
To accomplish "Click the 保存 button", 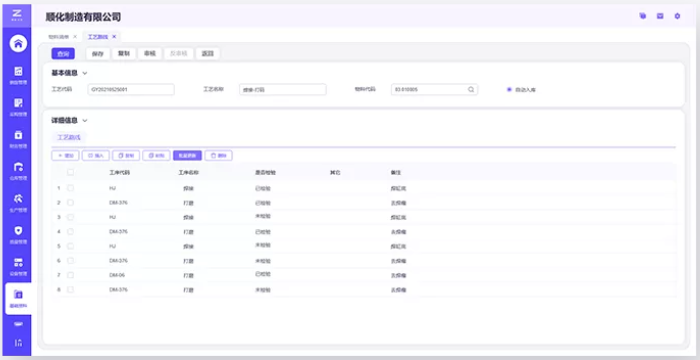I will (x=98, y=54).
